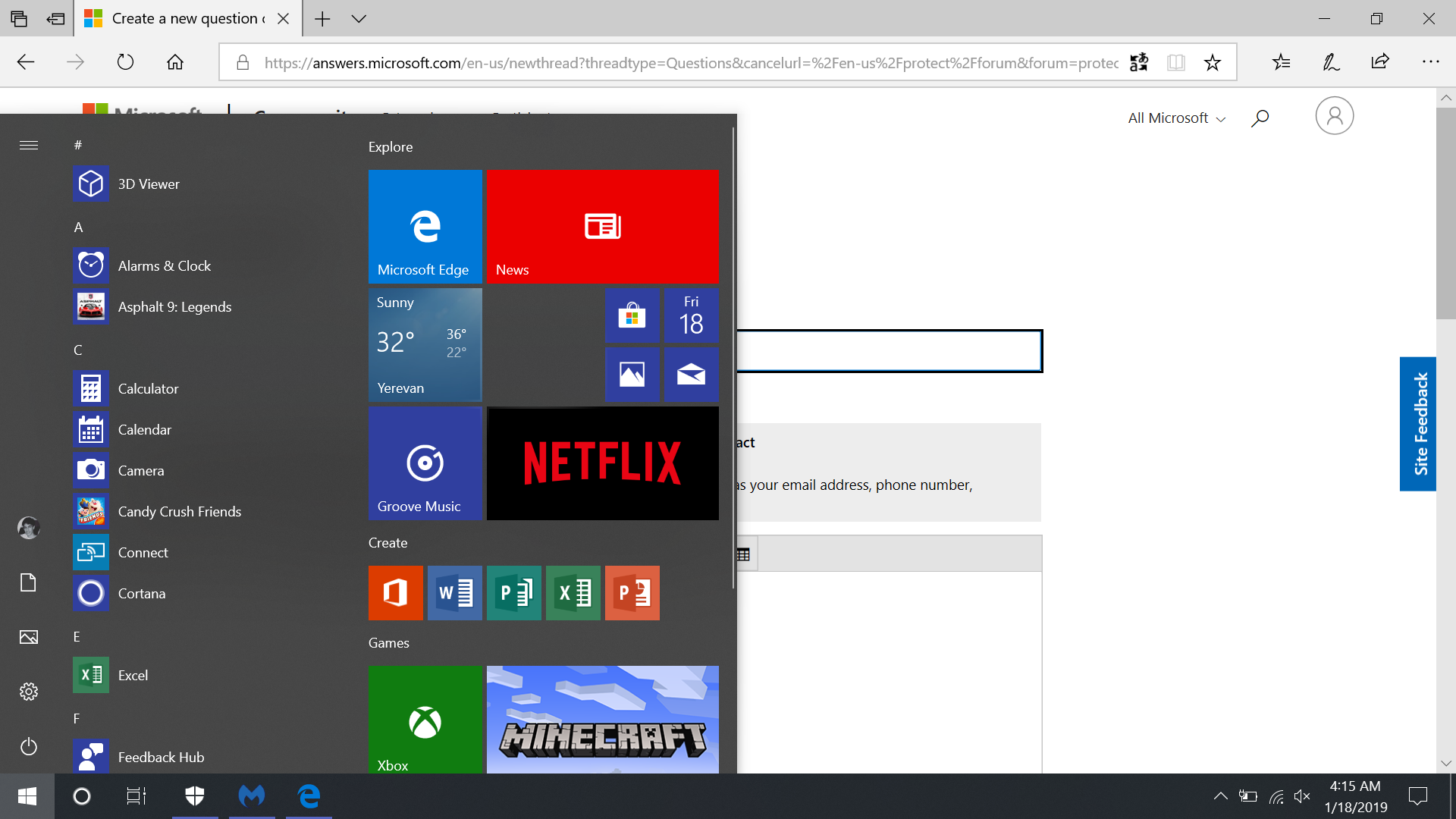1456x819 pixels.
Task: Launch Cortana from app list
Action: (205, 594)
